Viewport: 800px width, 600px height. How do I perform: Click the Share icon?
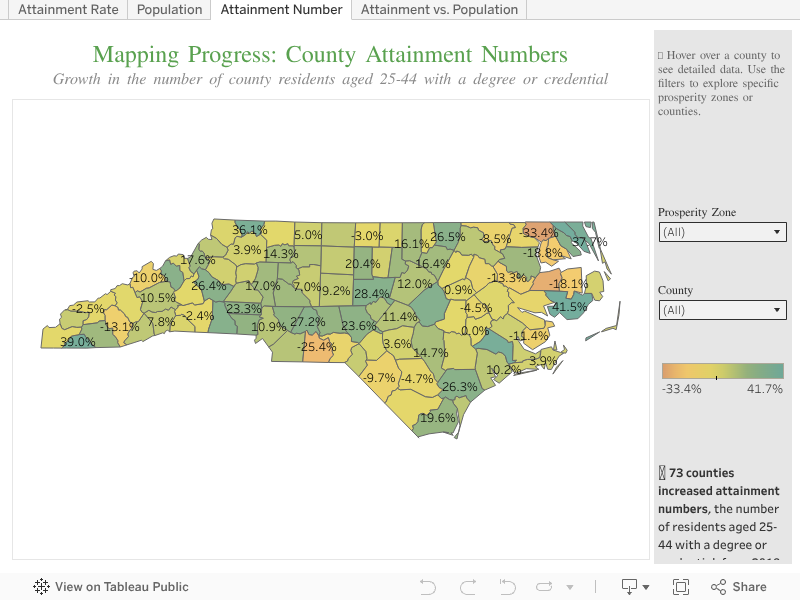738,587
